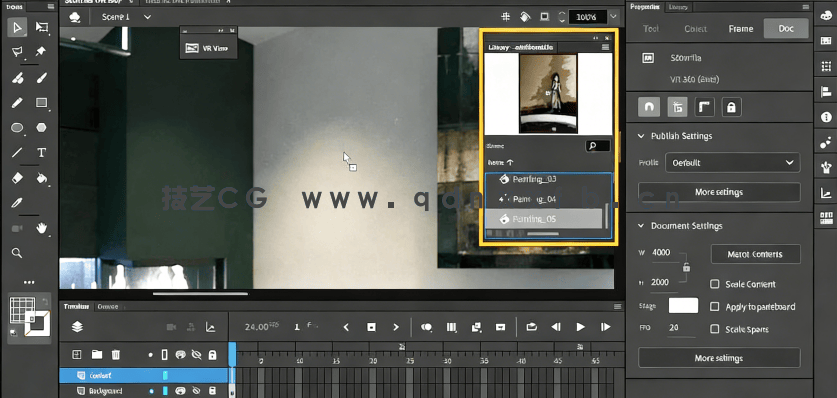Select the Paint Bucket tool
This screenshot has width=837, height=398.
click(41, 178)
